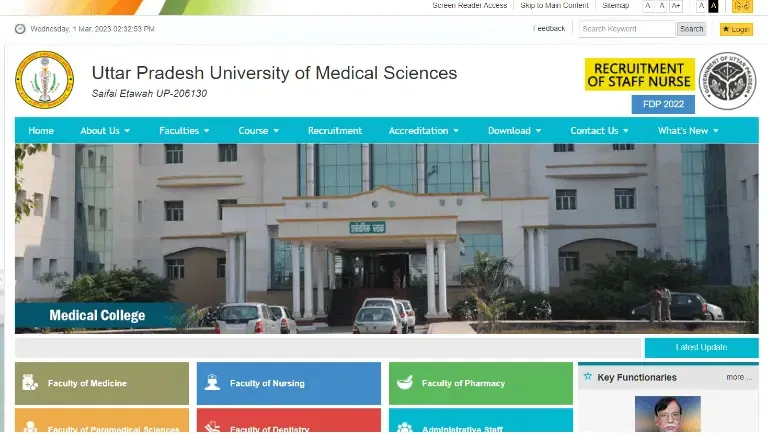Open the What's New dropdown

click(x=688, y=131)
